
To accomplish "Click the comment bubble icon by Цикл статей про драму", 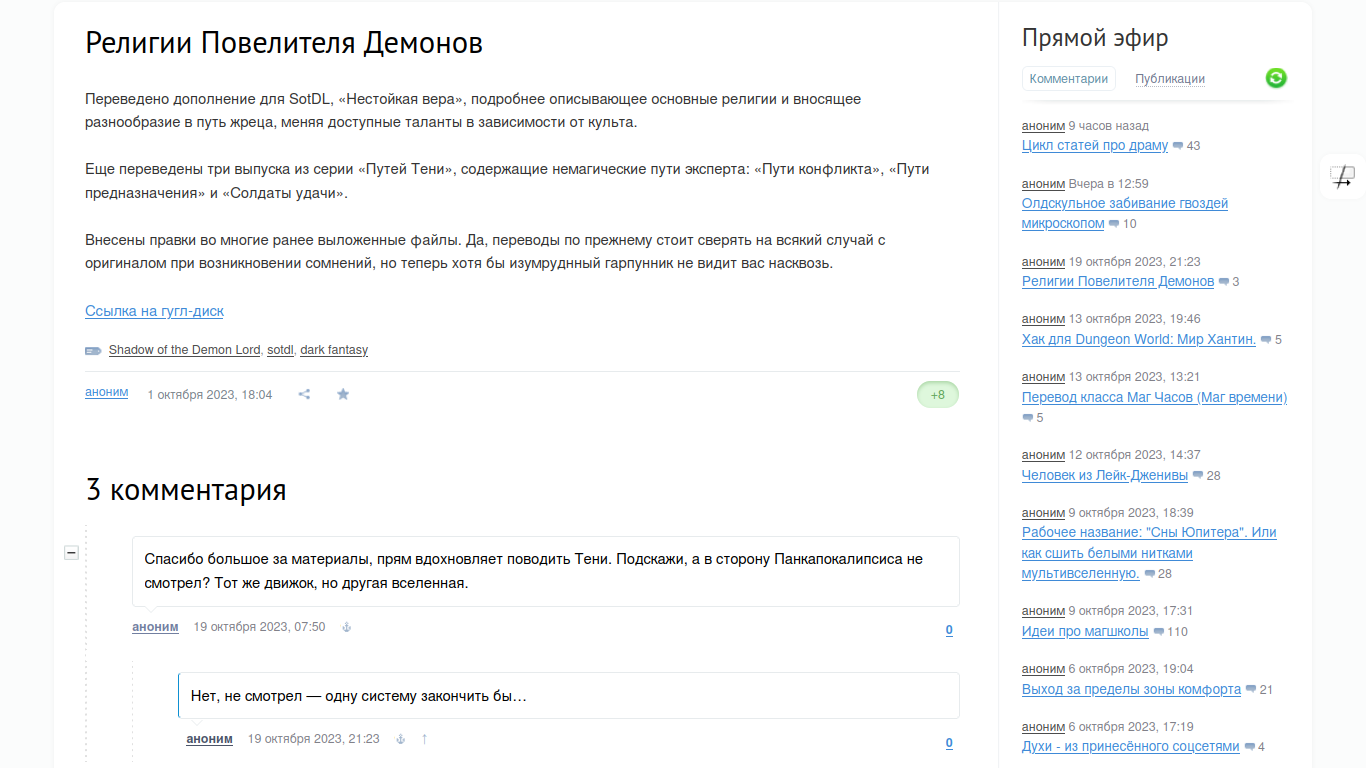I will [x=1178, y=146].
